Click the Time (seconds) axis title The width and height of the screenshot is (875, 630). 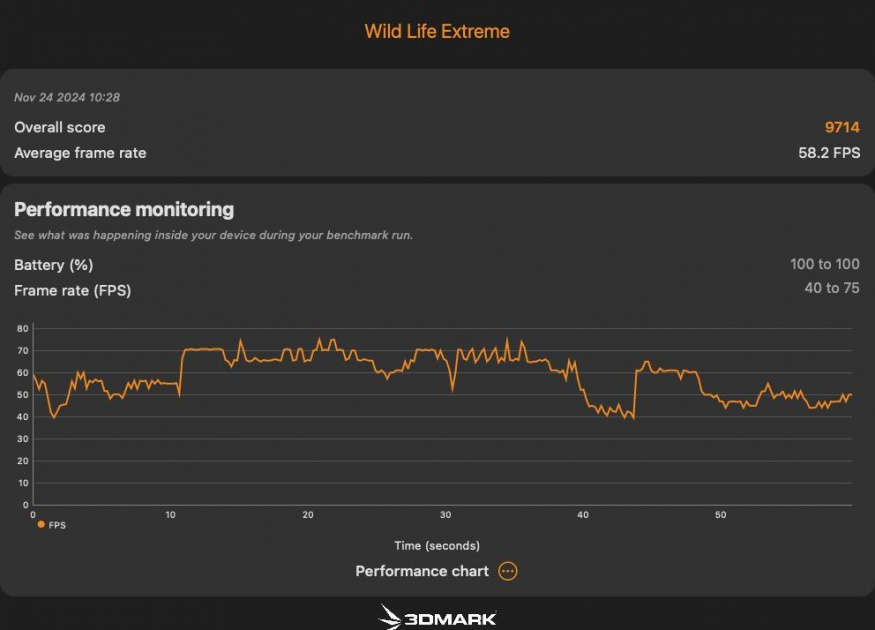pyautogui.click(x=437, y=545)
